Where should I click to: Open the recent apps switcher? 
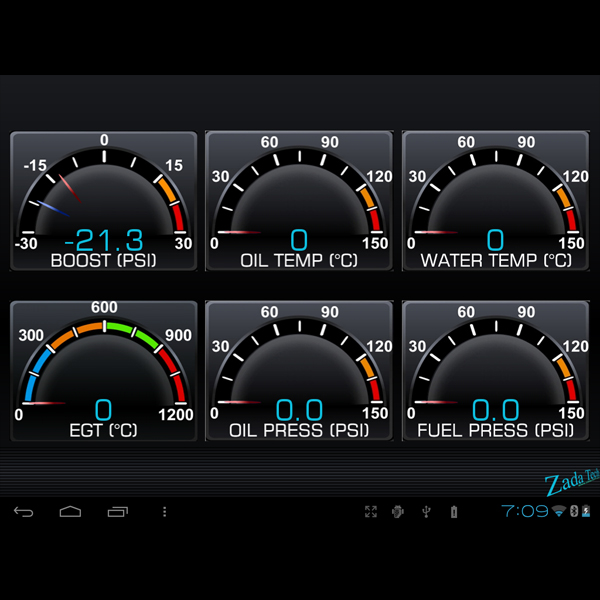(x=117, y=512)
